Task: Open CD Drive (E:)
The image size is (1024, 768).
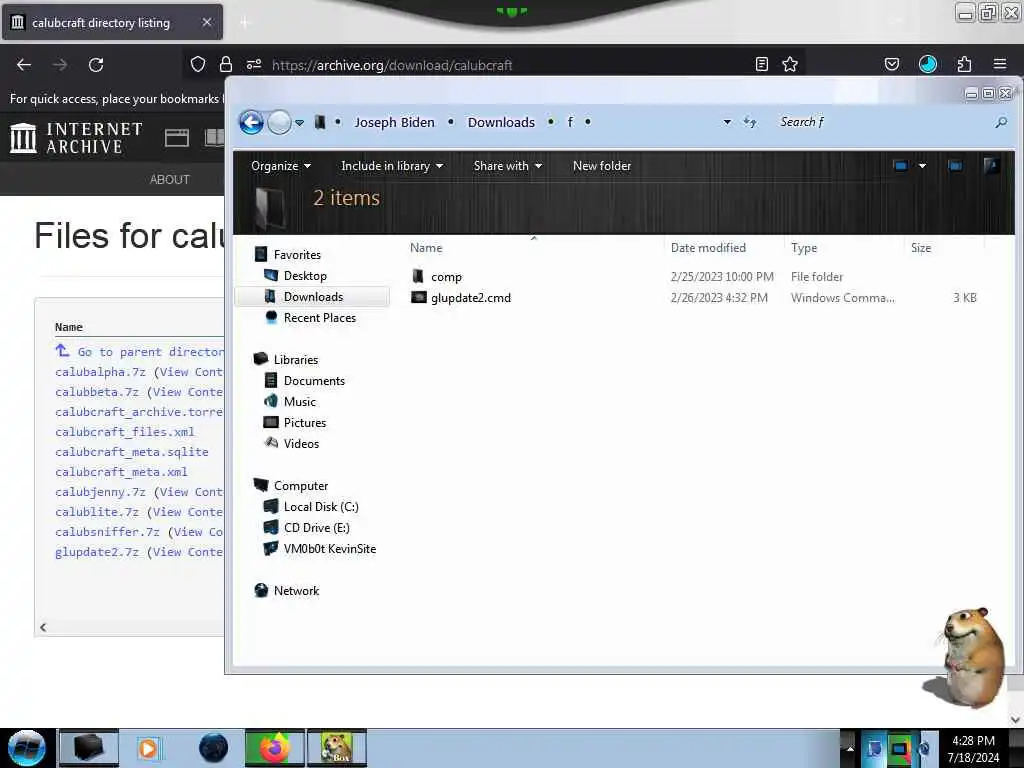Action: tap(316, 528)
